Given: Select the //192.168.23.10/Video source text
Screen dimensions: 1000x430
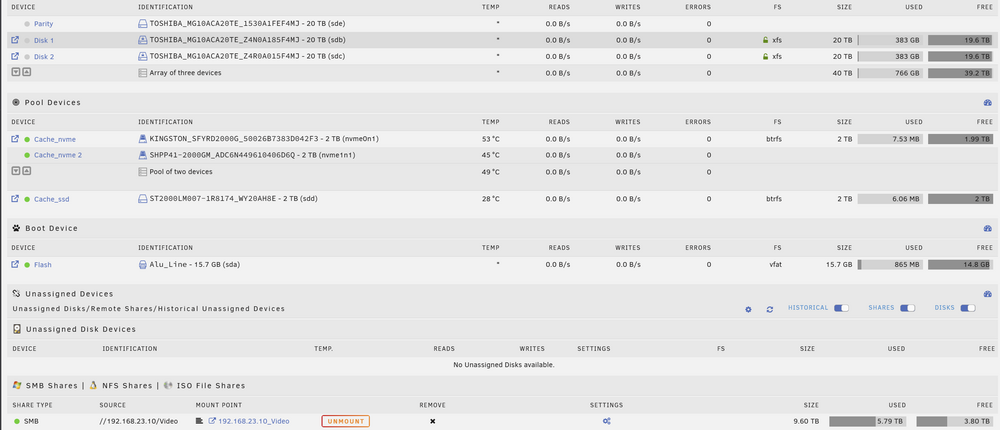Looking at the screenshot, I should click(138, 421).
